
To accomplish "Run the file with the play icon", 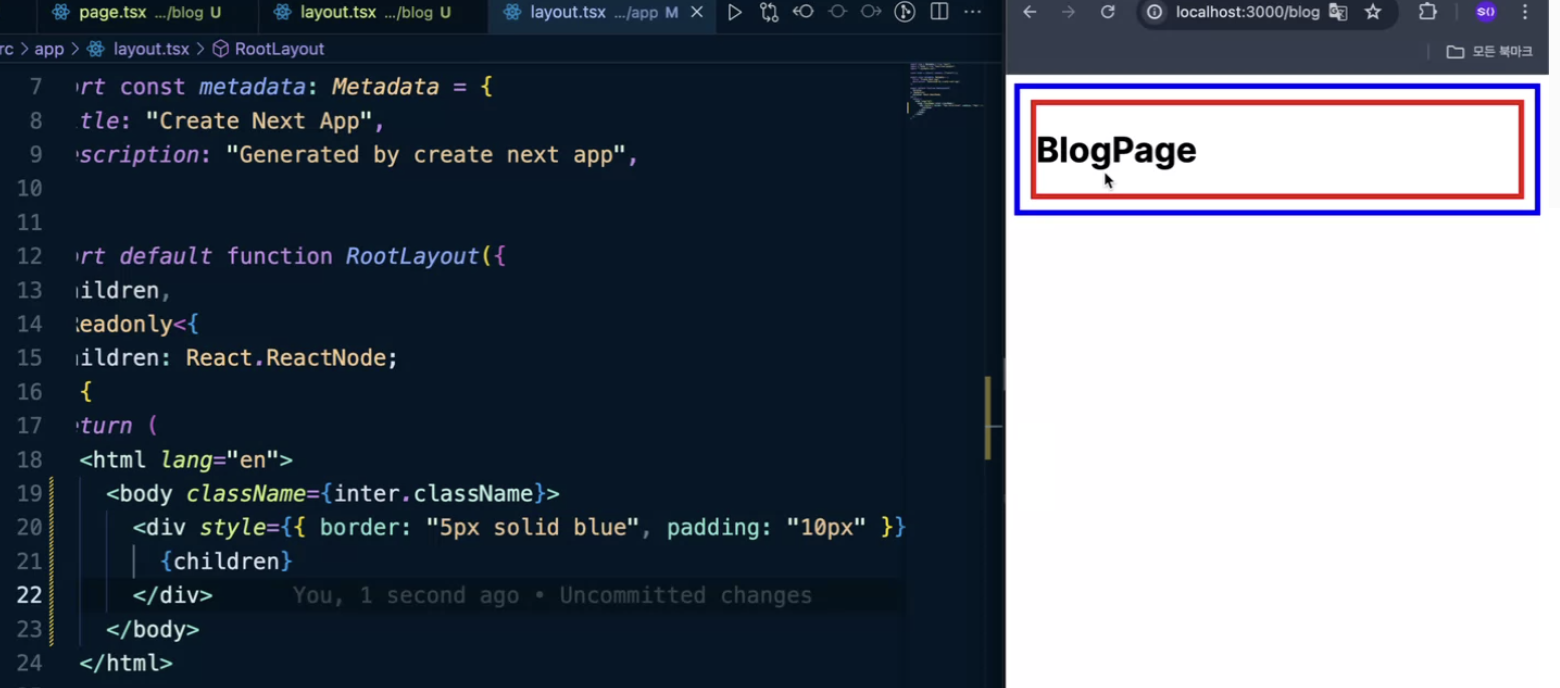I will click(735, 12).
